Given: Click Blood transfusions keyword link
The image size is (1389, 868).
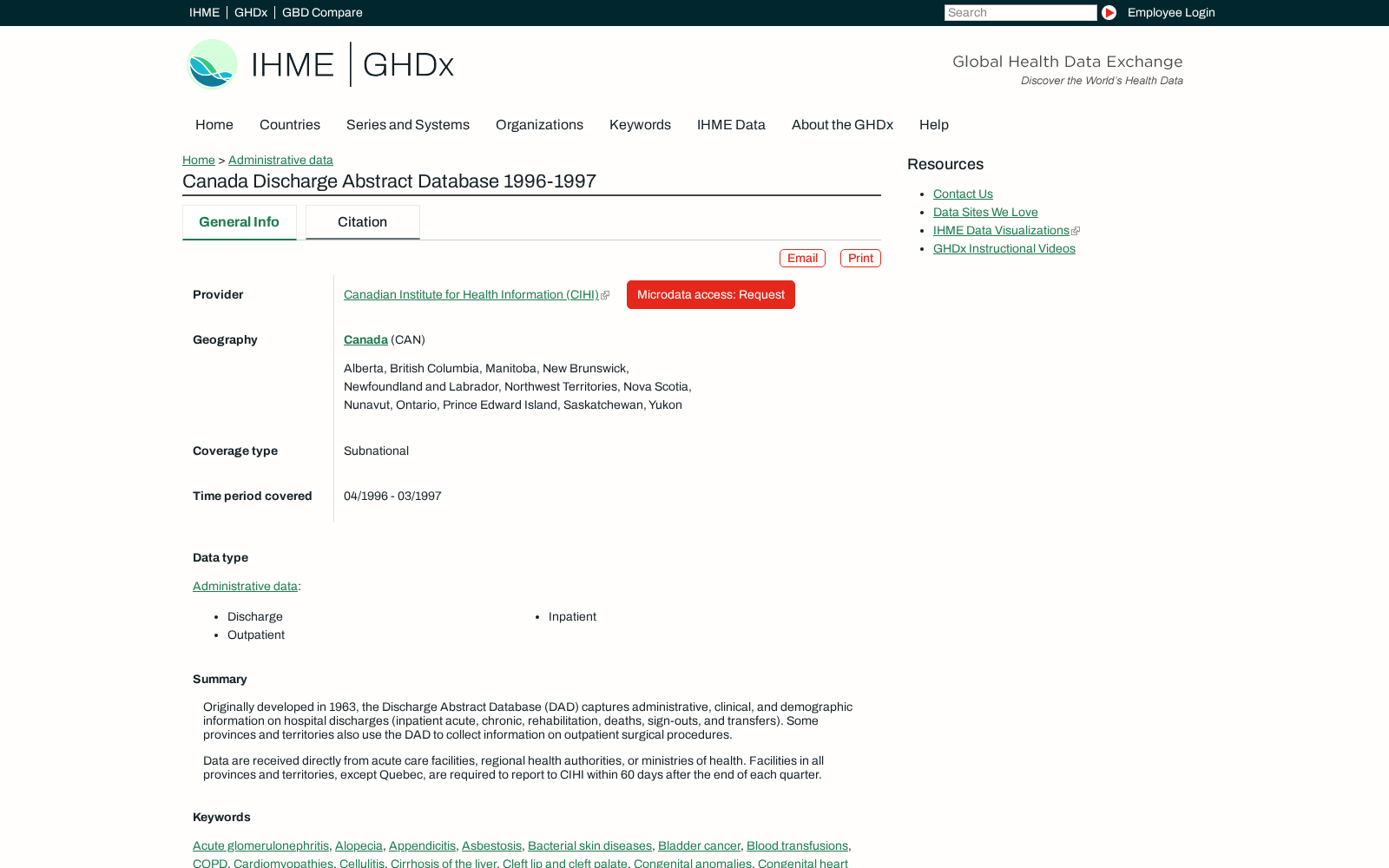Looking at the screenshot, I should click(x=797, y=846).
